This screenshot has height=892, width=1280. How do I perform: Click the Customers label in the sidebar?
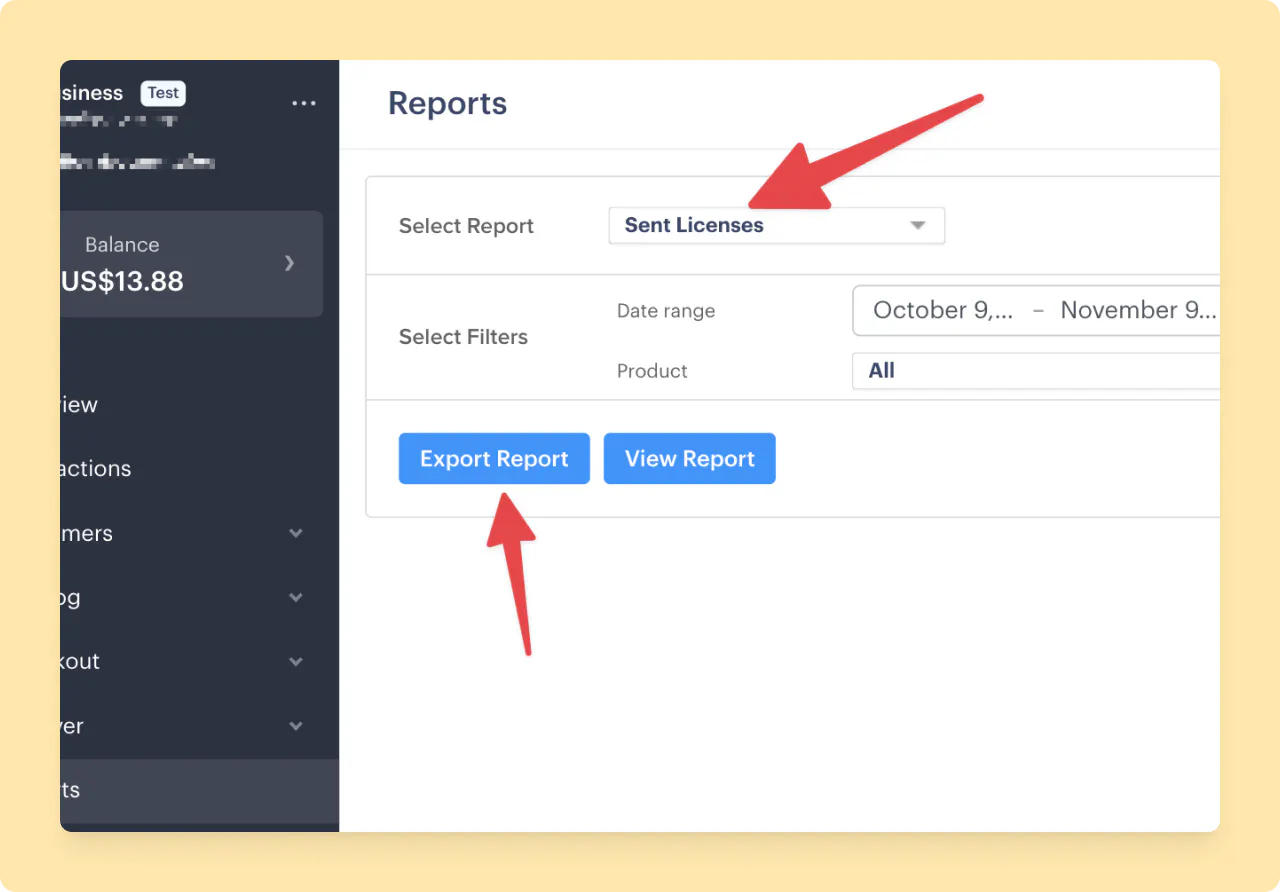coord(87,534)
